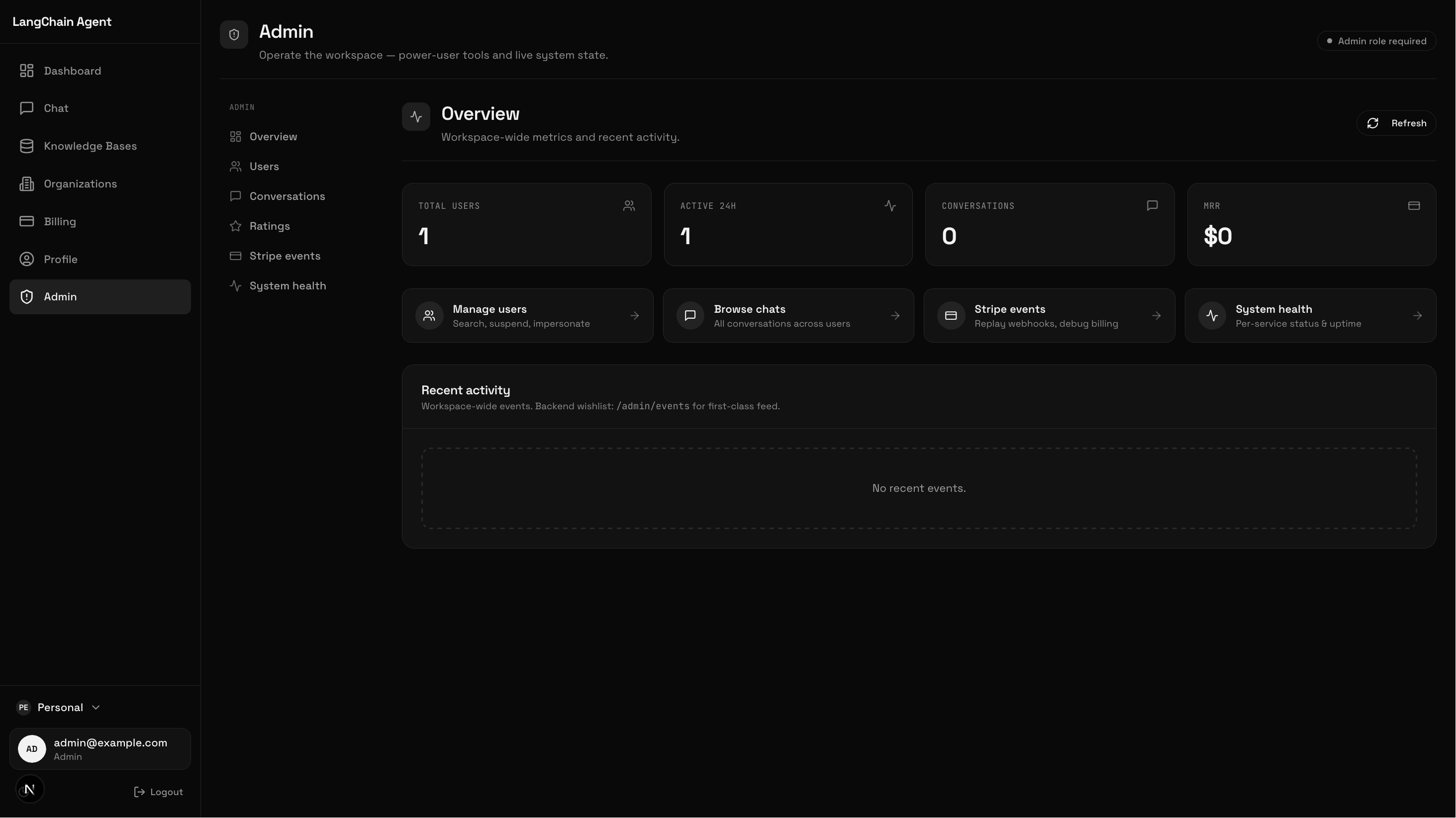
Task: Open Stripe events in admin submenu
Action: click(x=275, y=257)
